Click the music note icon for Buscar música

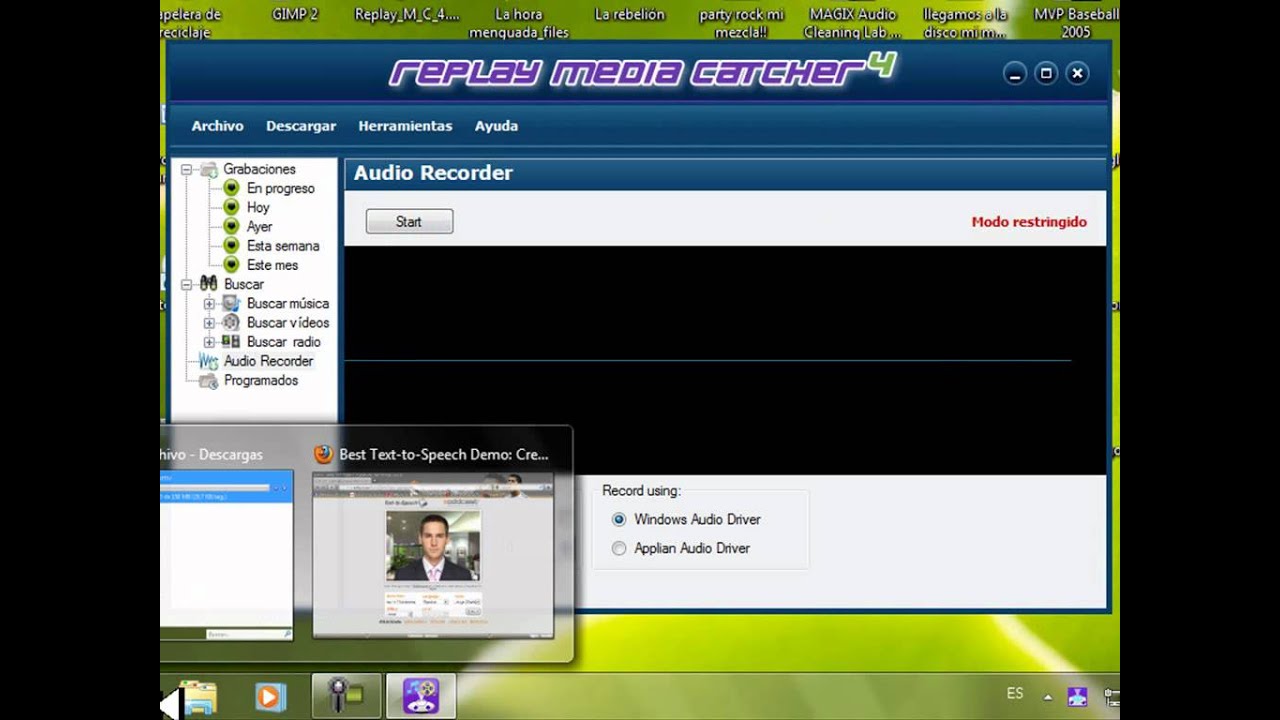231,303
